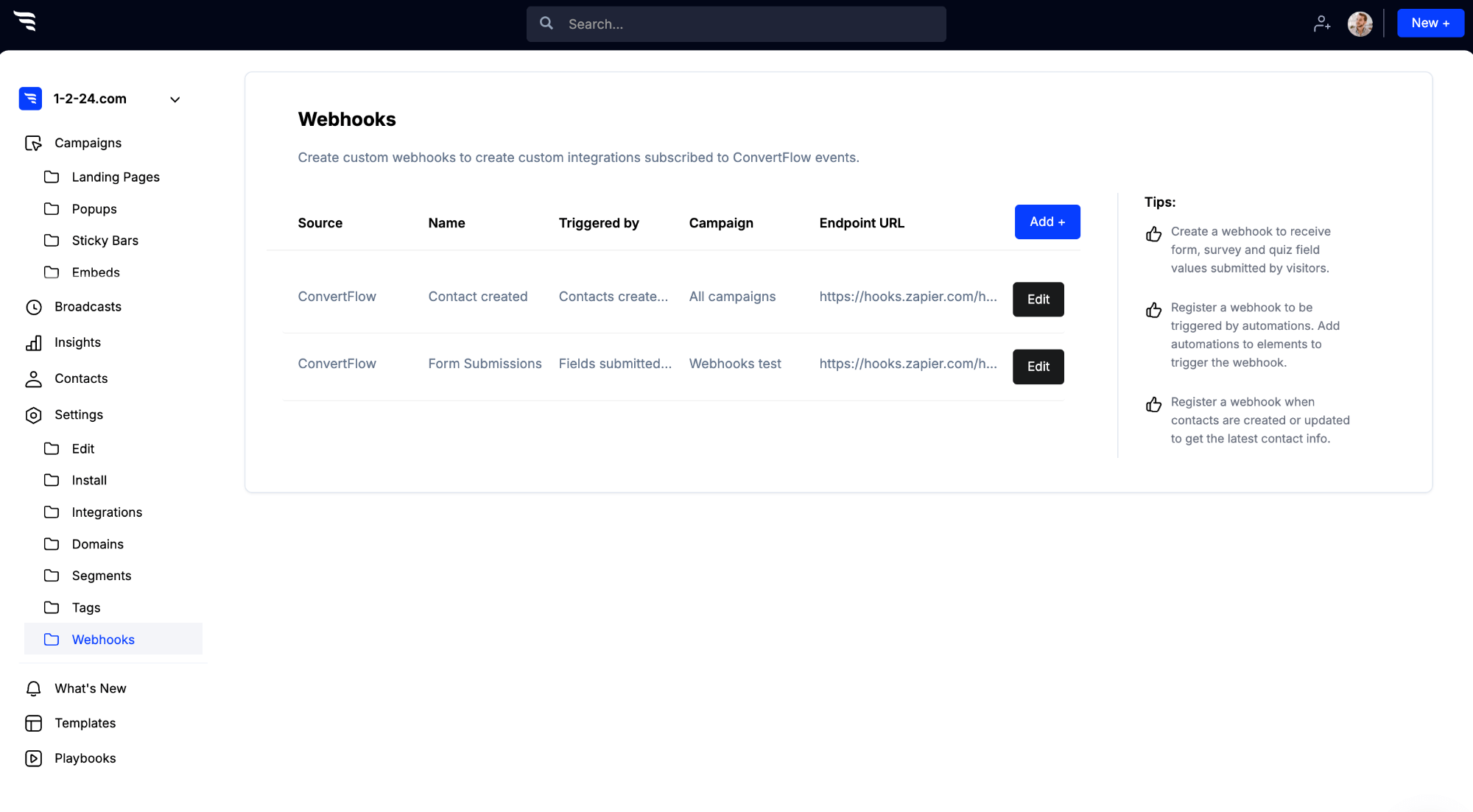This screenshot has width=1473, height=812.
Task: Open the invite user icon
Action: click(1322, 24)
